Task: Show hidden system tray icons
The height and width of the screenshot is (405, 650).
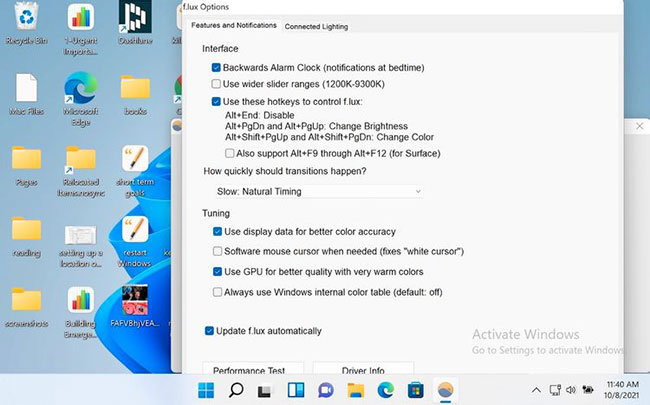Action: click(x=536, y=390)
